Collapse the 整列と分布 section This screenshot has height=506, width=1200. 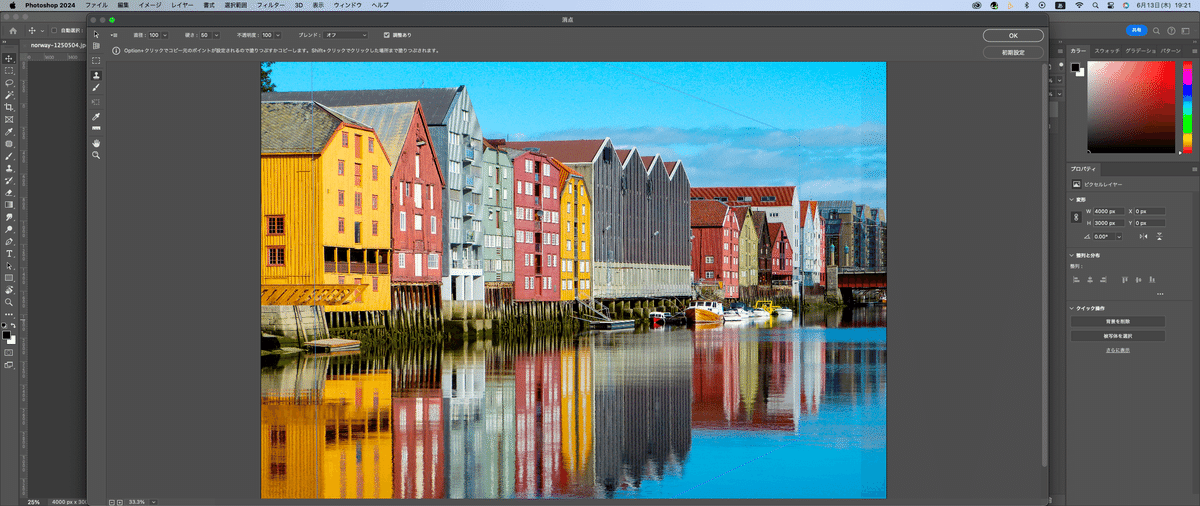(x=1072, y=255)
